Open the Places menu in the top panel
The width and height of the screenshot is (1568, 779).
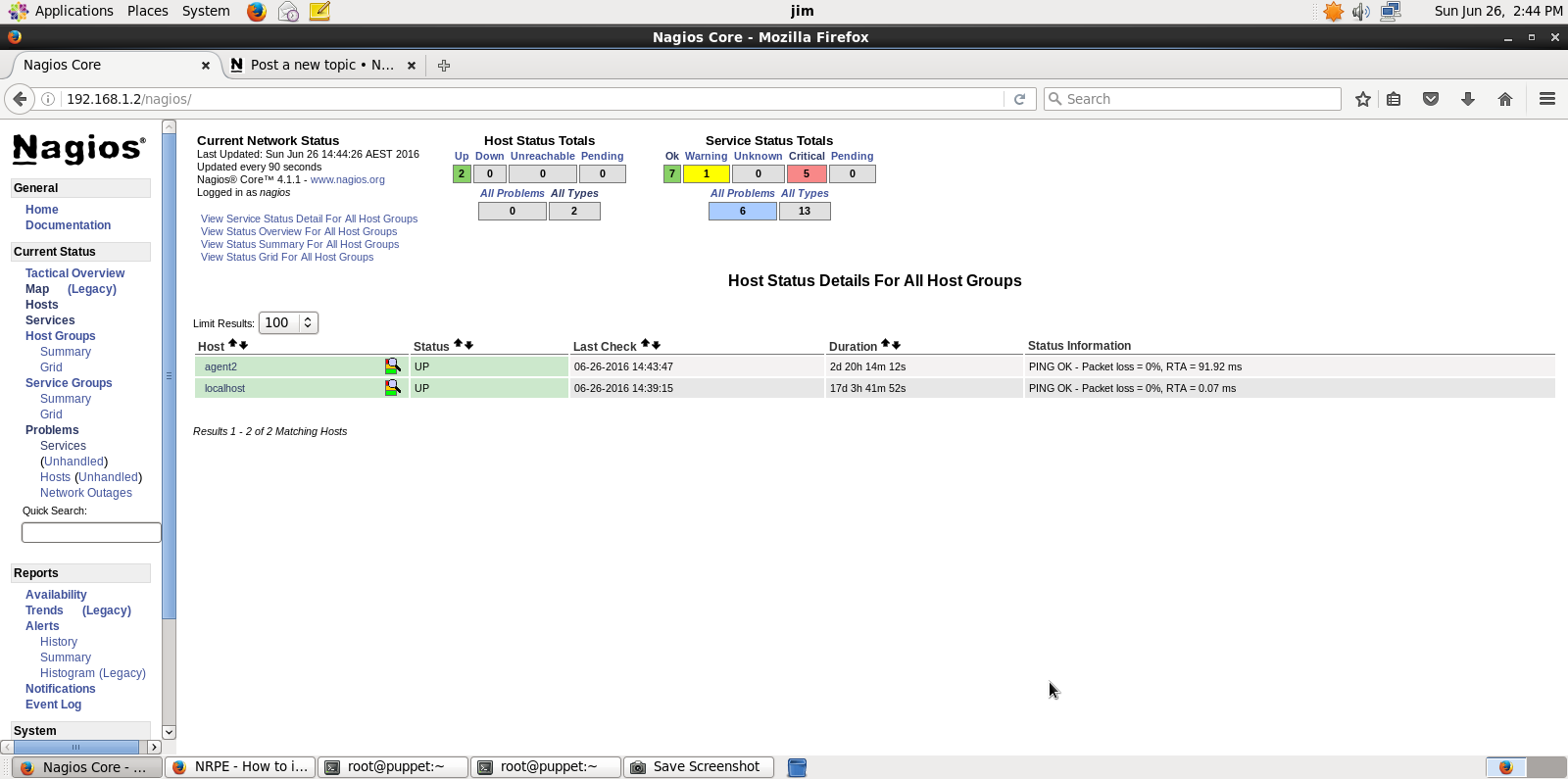tap(147, 11)
